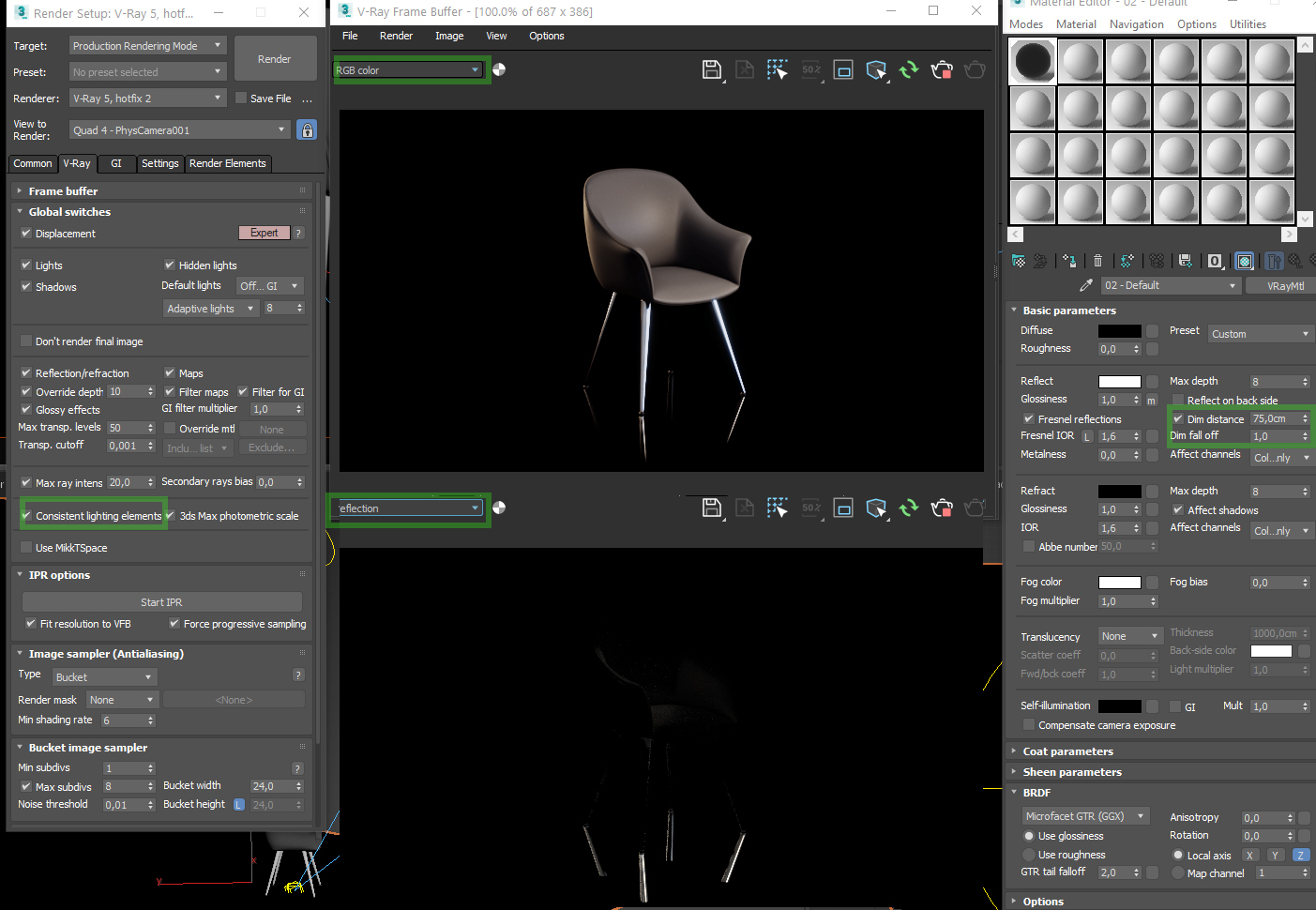The image size is (1316, 910).
Task: Select the Use roughness radio button
Action: (1029, 855)
